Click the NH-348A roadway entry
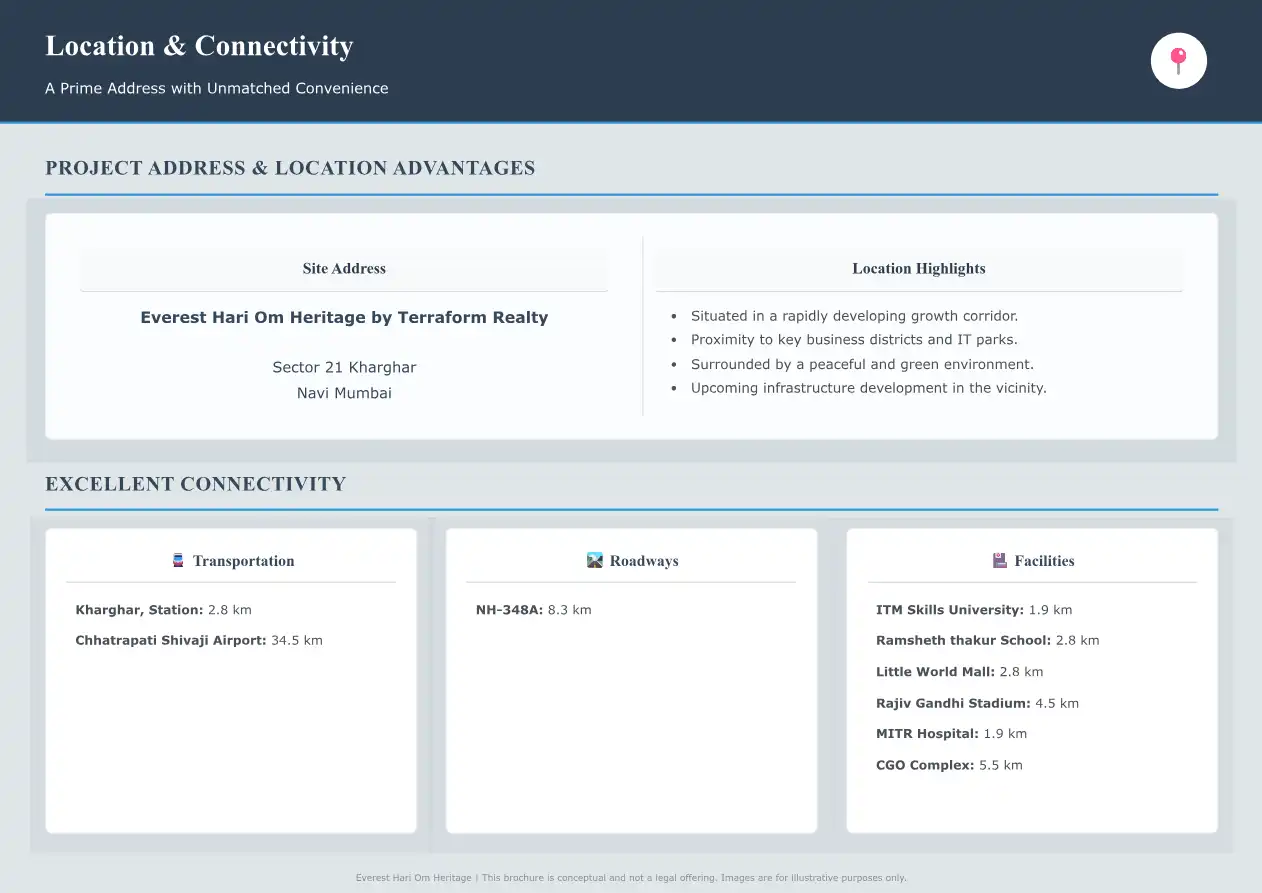Viewport: 1262px width, 893px height. [533, 609]
